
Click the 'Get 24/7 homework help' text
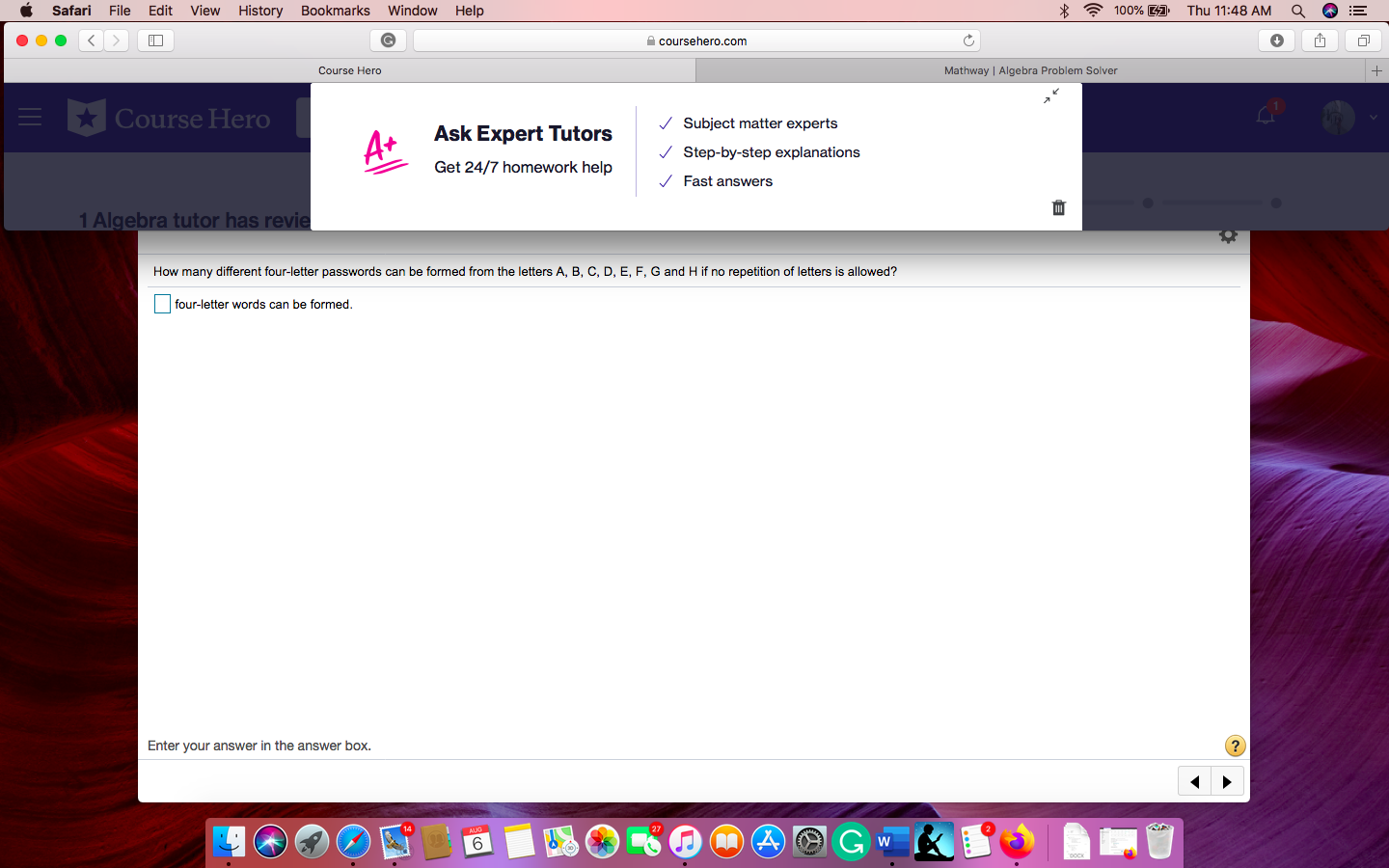coord(523,167)
